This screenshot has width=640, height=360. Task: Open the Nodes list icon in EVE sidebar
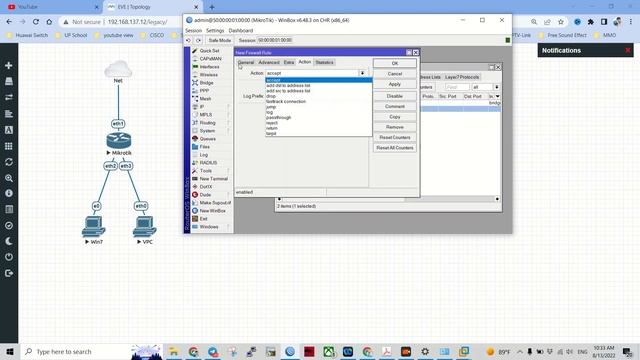point(9,81)
